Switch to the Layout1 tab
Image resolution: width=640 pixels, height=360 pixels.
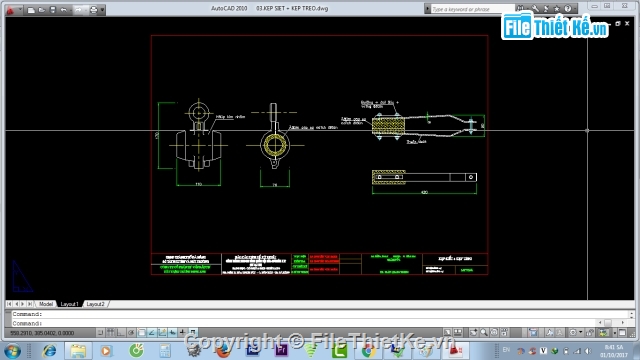coord(69,304)
